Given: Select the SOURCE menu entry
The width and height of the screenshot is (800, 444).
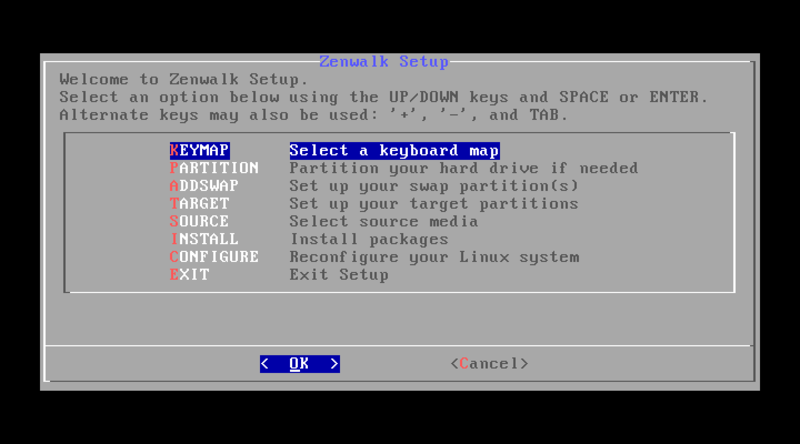Looking at the screenshot, I should [x=199, y=221].
